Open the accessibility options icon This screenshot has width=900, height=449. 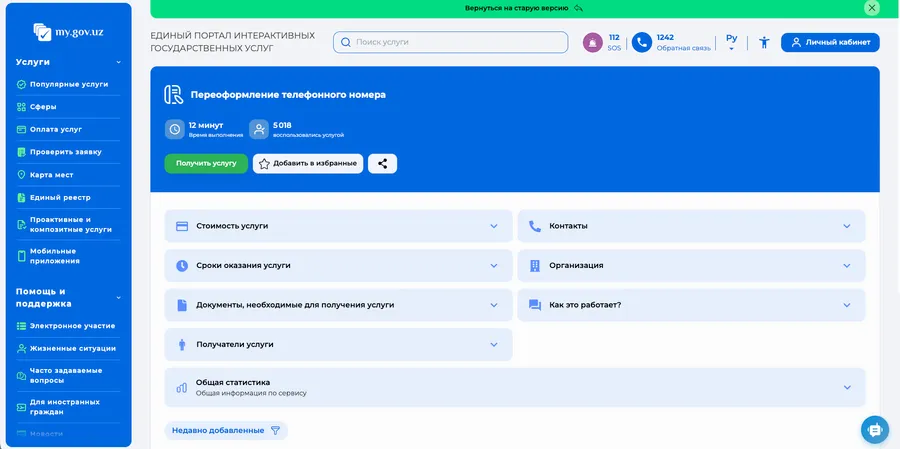(764, 42)
